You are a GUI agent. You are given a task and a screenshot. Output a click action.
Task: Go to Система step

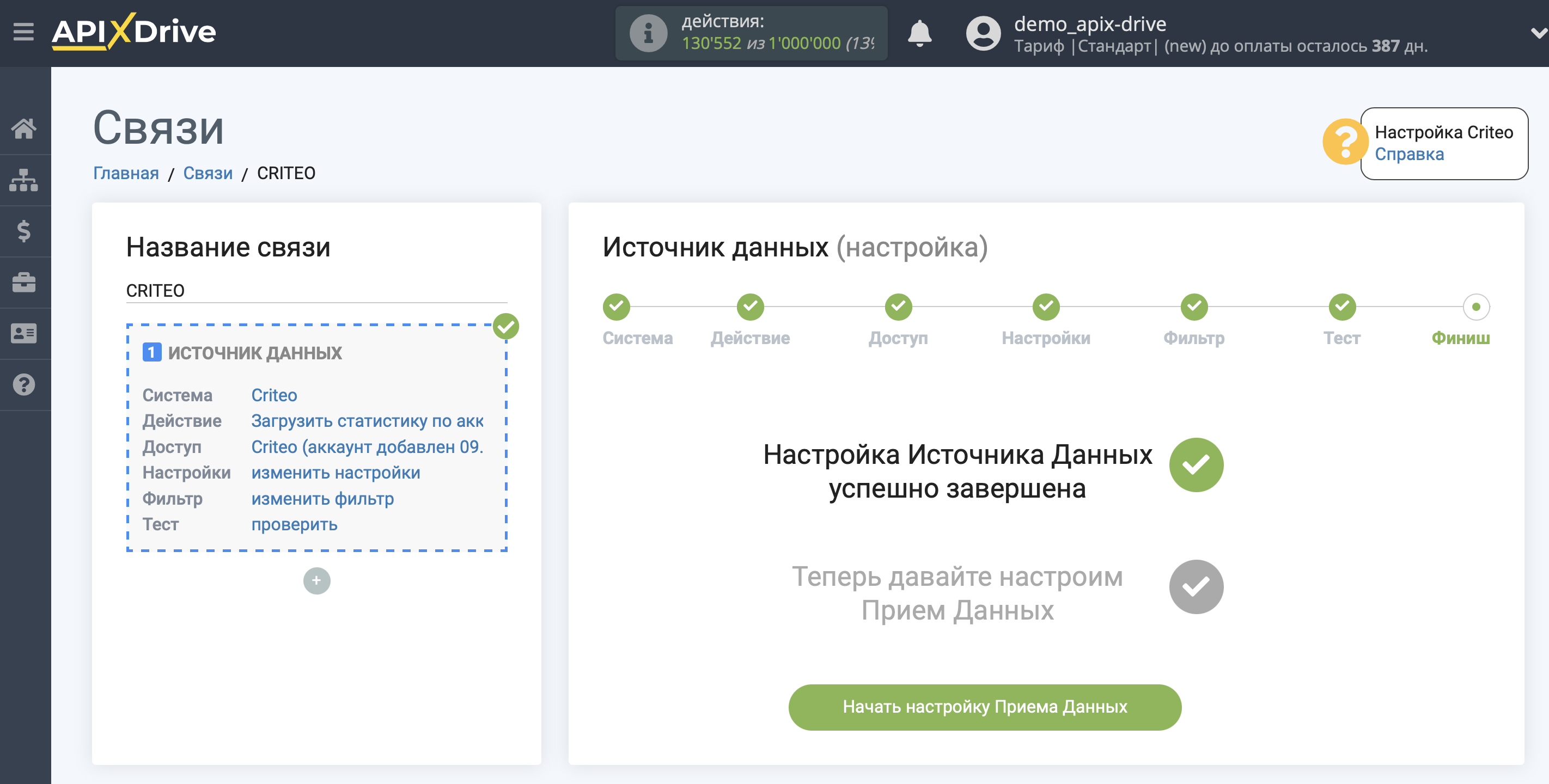click(x=637, y=338)
